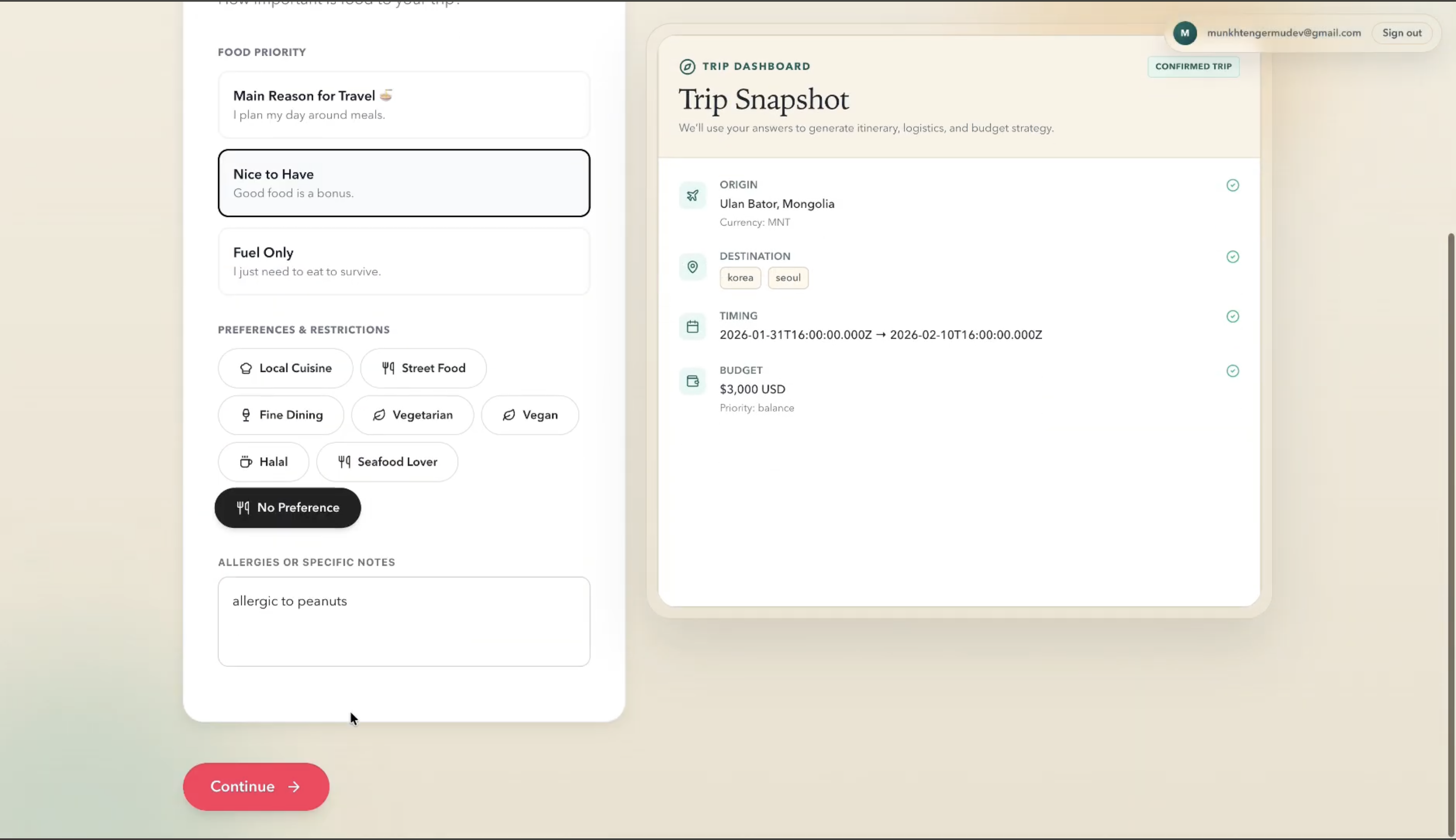1456x840 pixels.
Task: Click the Trip Dashboard compass icon
Action: pos(687,67)
